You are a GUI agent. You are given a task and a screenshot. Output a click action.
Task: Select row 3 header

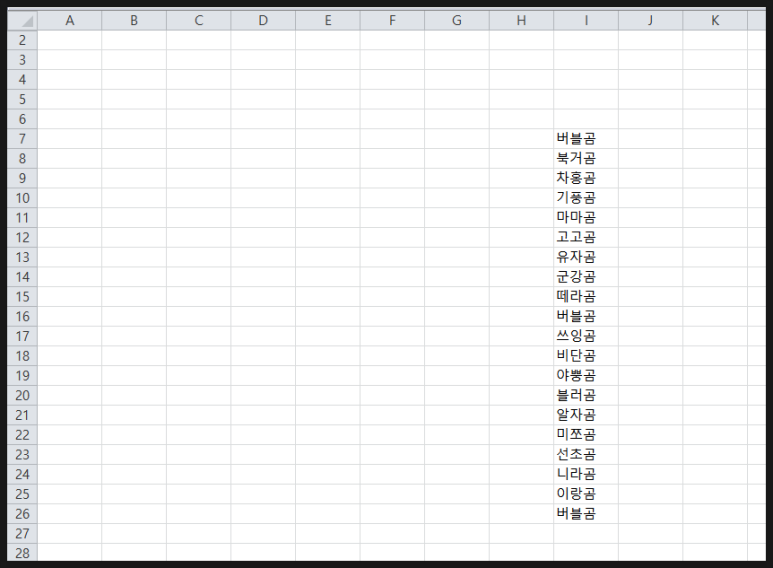click(x=22, y=60)
